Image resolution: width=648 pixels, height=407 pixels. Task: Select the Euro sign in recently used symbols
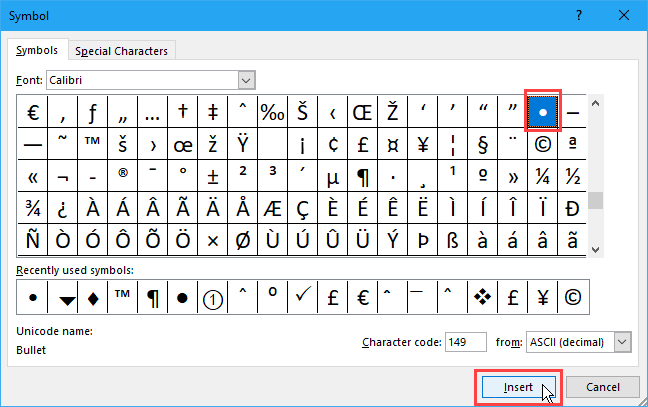pyautogui.click(x=362, y=297)
